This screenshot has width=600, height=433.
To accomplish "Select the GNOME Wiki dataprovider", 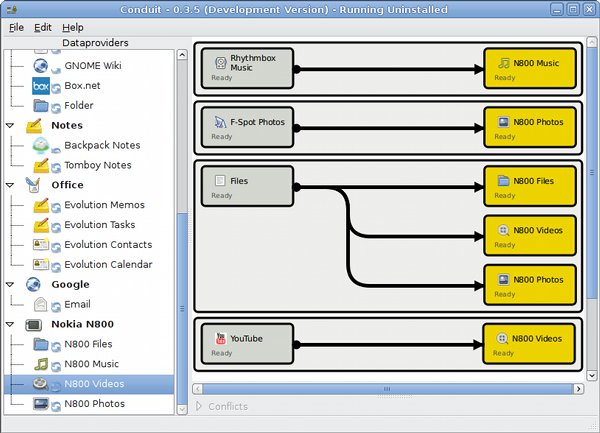I will (x=93, y=66).
